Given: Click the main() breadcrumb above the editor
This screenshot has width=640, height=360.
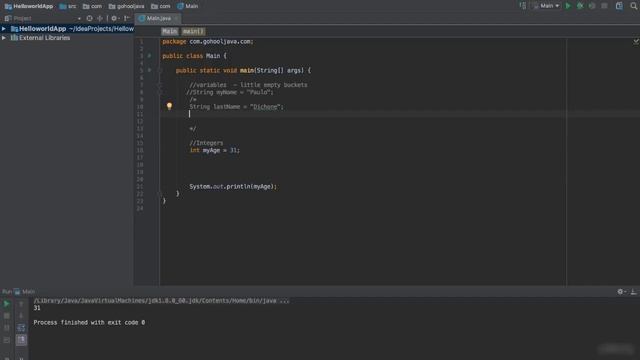Looking at the screenshot, I should [193, 31].
